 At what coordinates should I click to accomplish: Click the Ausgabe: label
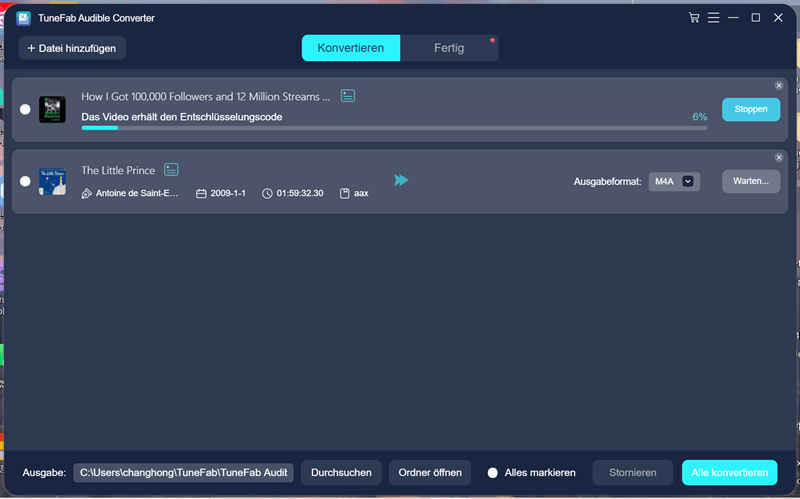tap(44, 473)
